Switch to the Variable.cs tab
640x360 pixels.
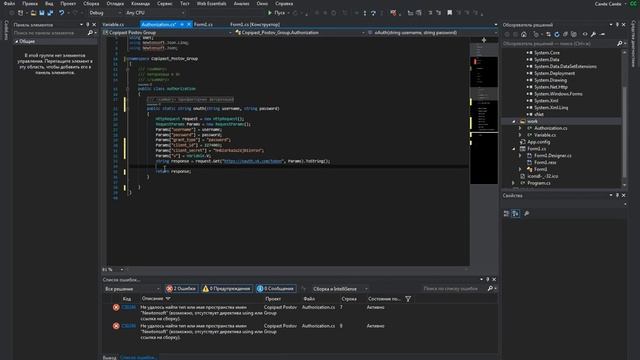coord(114,24)
